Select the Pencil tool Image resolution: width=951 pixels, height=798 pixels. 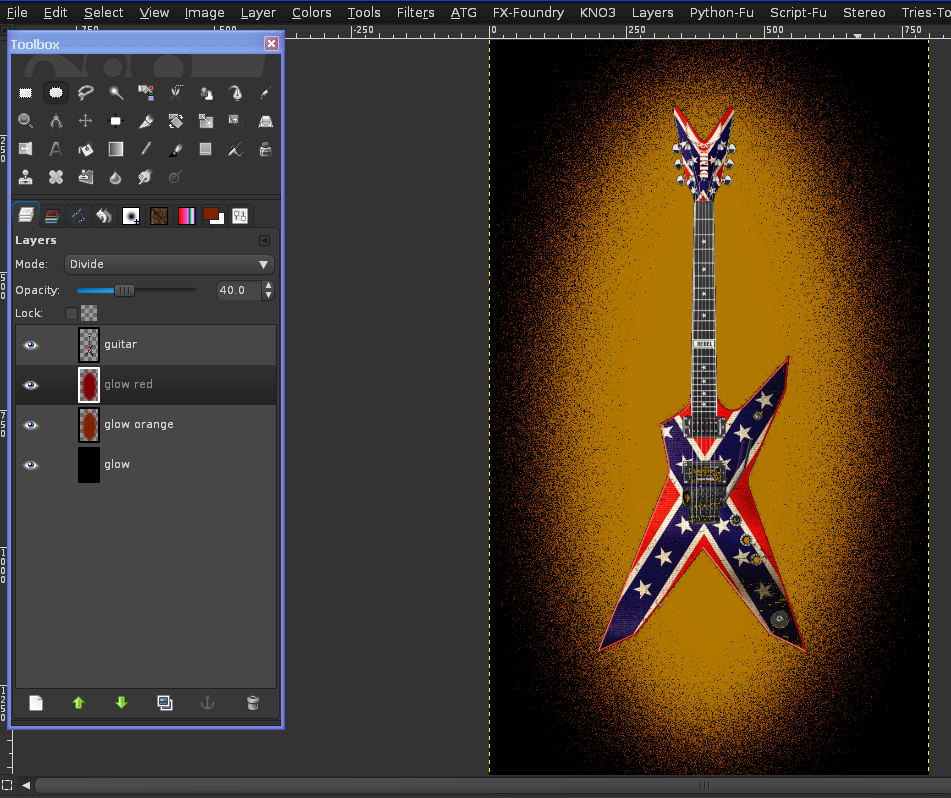(x=146, y=149)
